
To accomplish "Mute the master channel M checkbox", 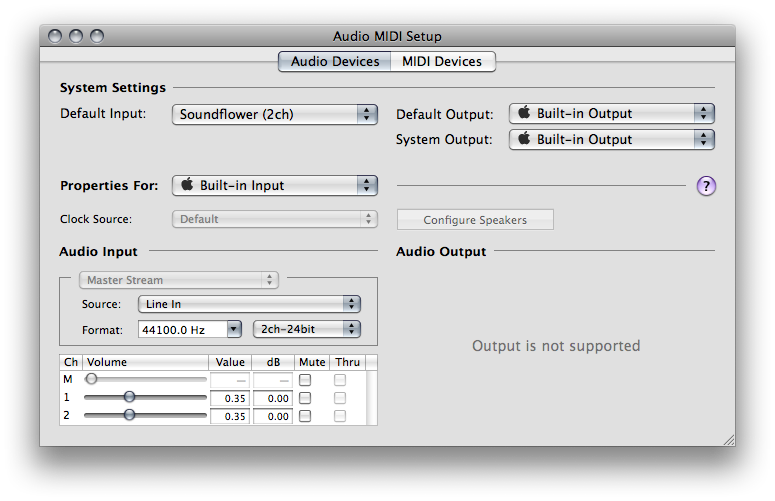I will point(305,379).
